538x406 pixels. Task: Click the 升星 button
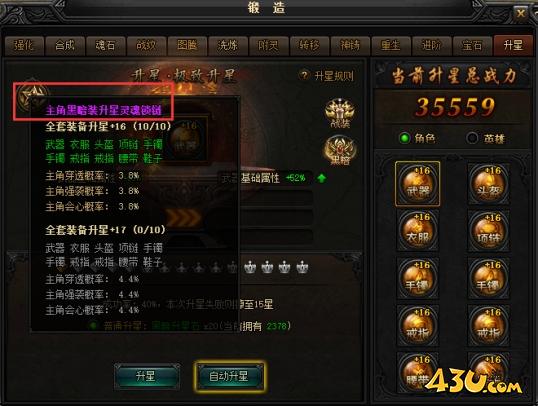[147, 376]
